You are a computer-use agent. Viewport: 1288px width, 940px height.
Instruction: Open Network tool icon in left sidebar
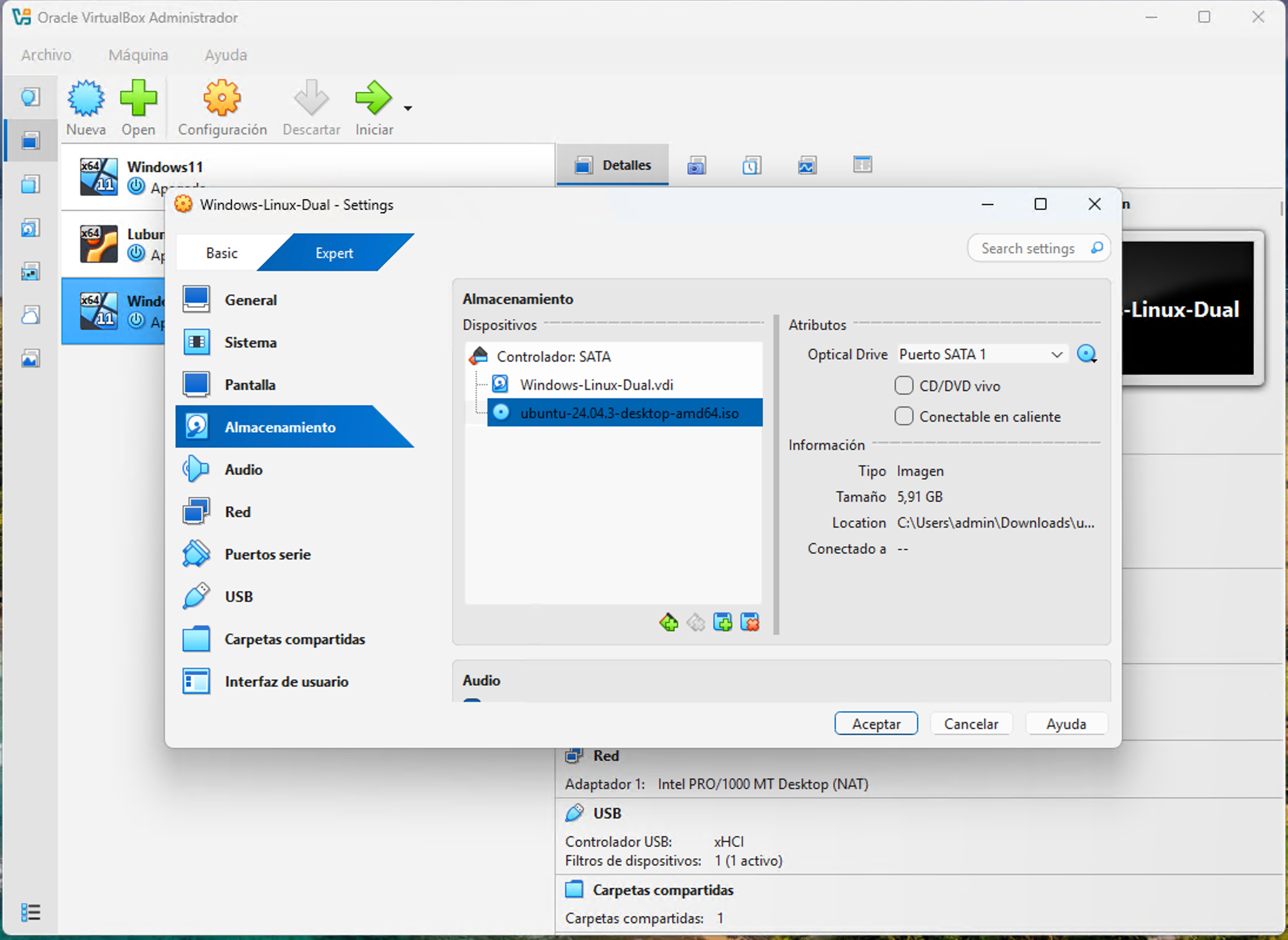[x=31, y=272]
